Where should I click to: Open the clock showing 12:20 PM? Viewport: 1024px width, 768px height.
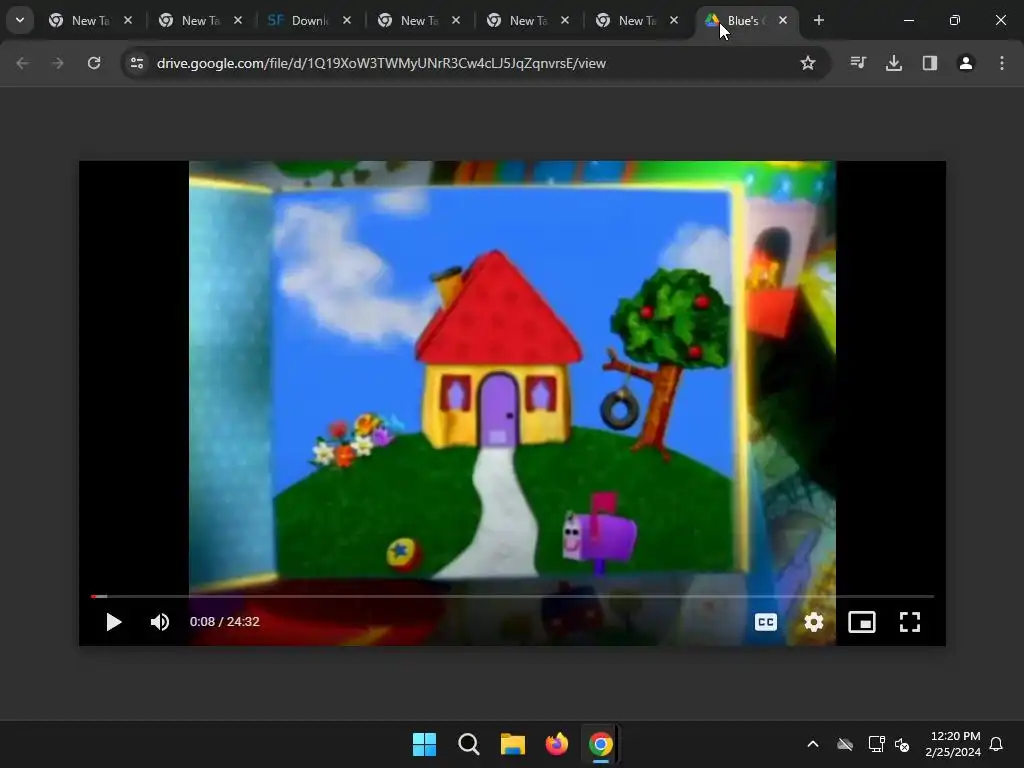click(953, 744)
